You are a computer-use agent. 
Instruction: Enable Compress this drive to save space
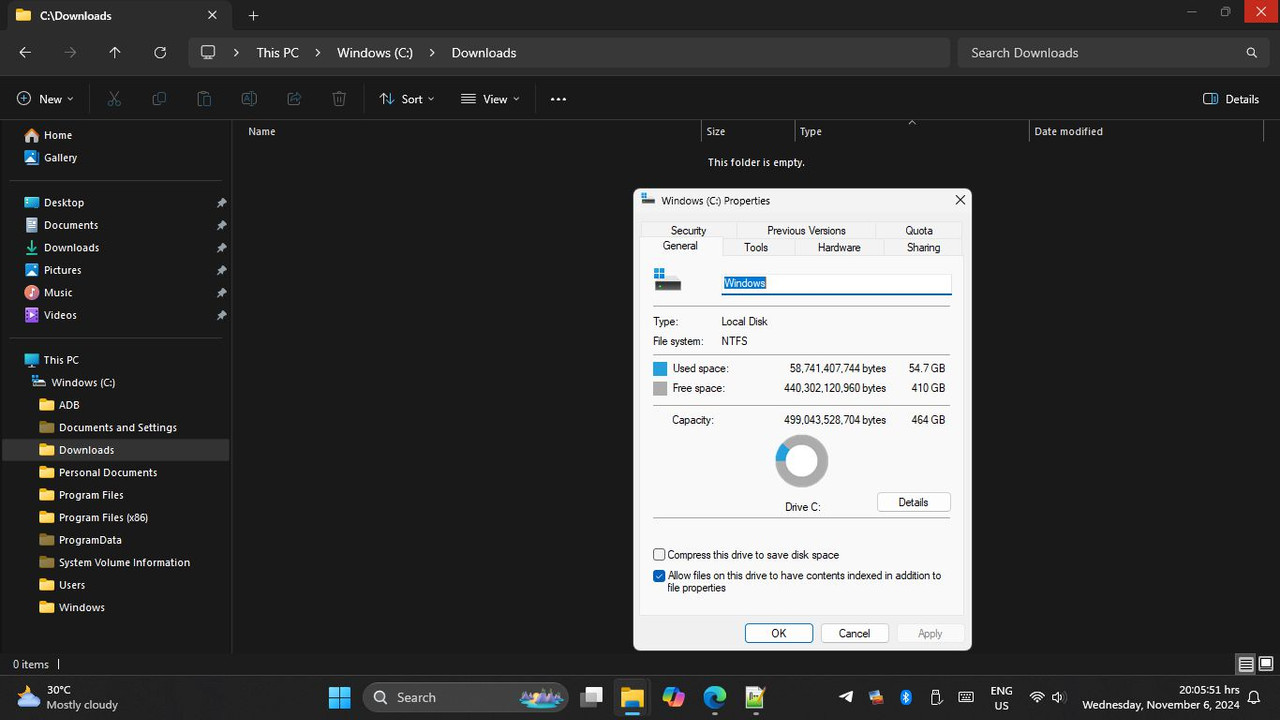(659, 555)
